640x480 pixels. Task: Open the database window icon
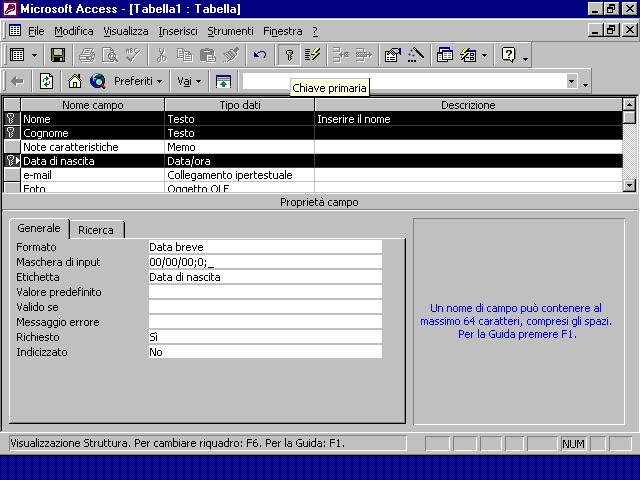pos(444,55)
